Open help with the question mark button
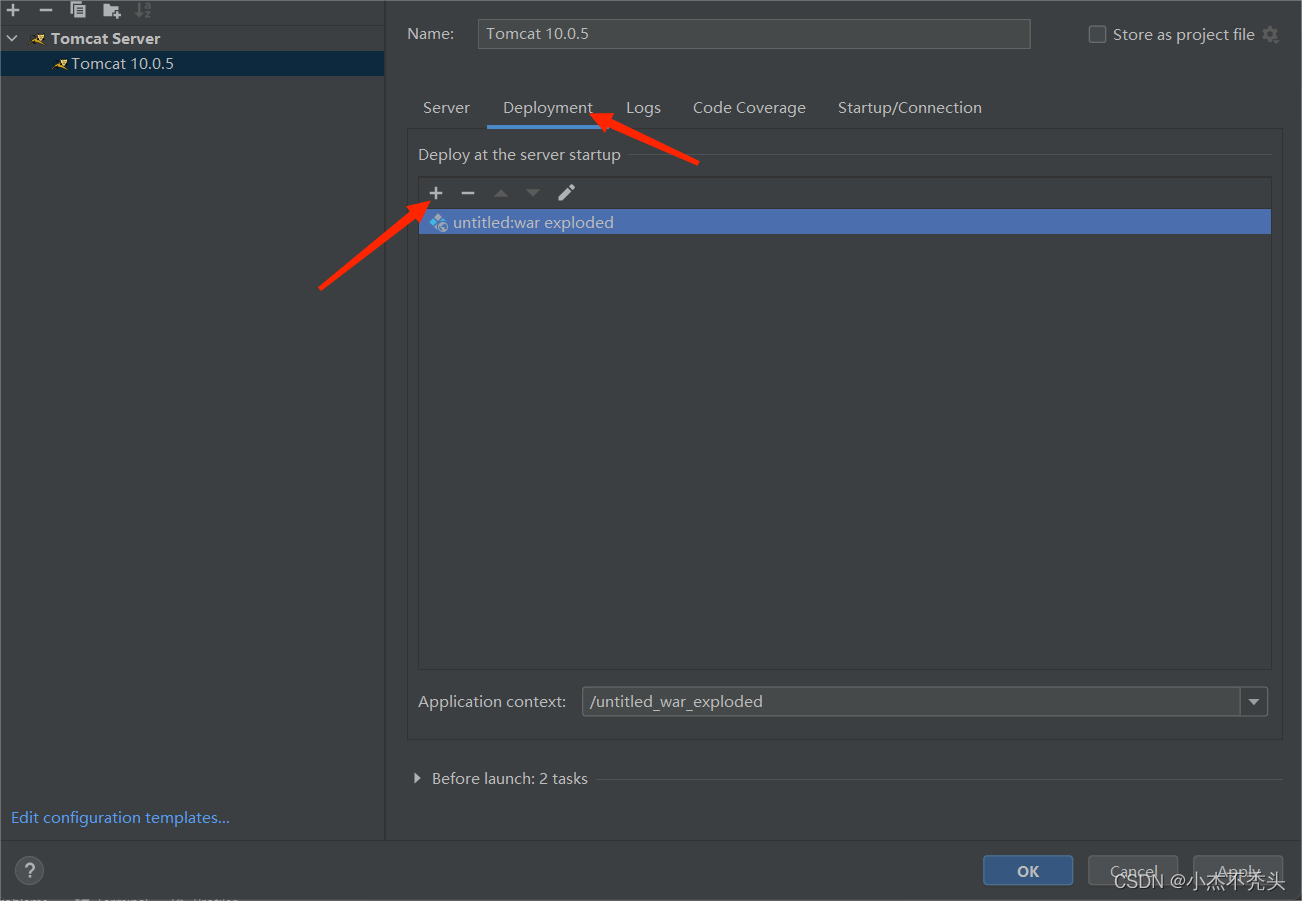 coord(30,870)
